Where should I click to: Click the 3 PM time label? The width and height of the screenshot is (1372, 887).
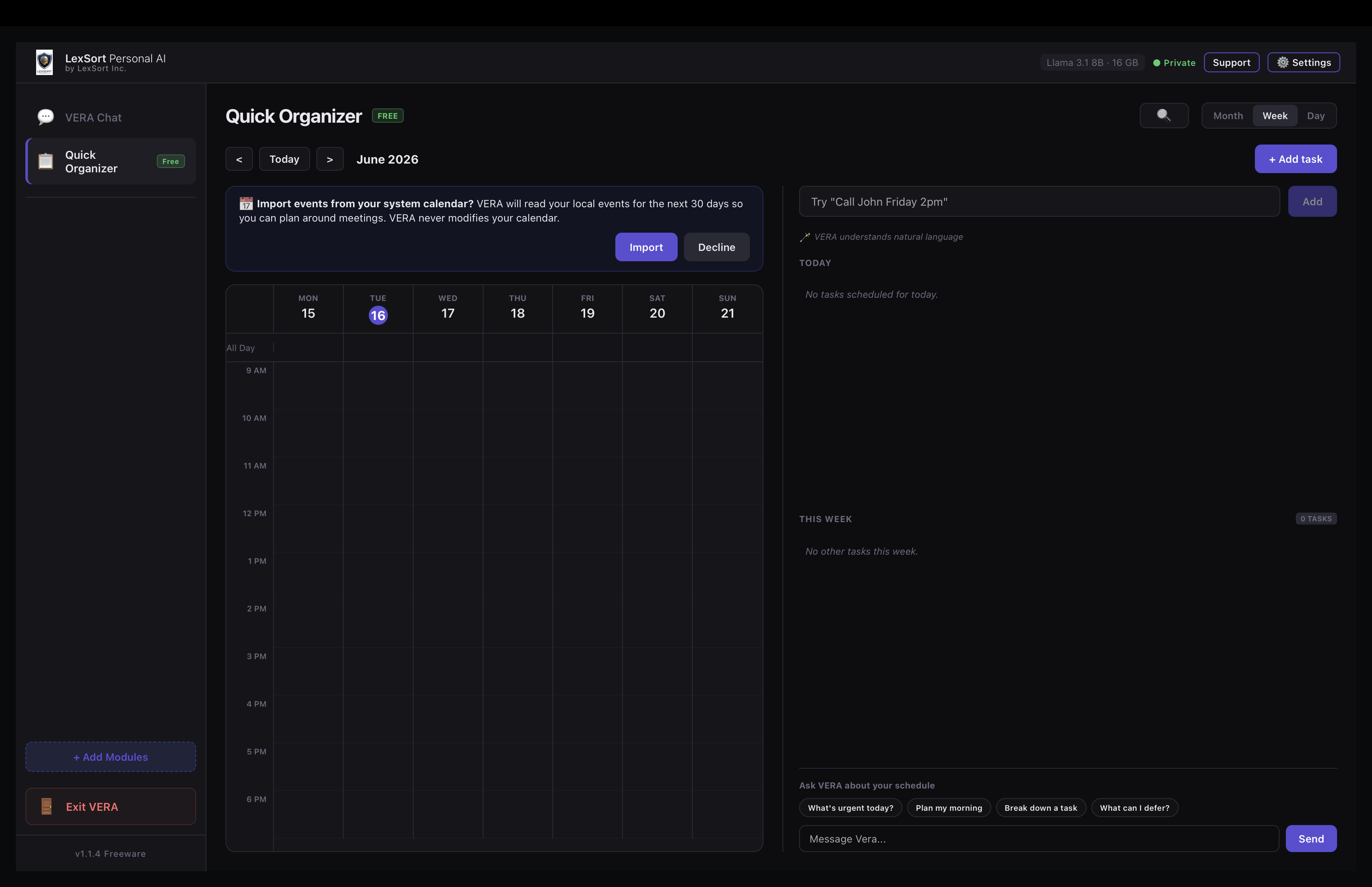(x=256, y=656)
